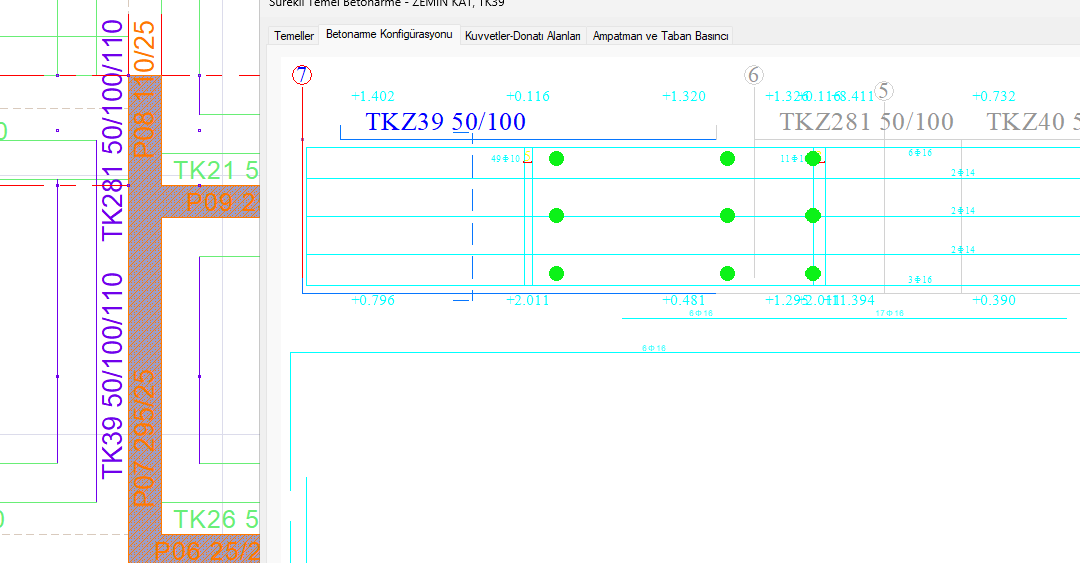Open the Ampatman ve Taban Basıncı tab

coord(660,36)
